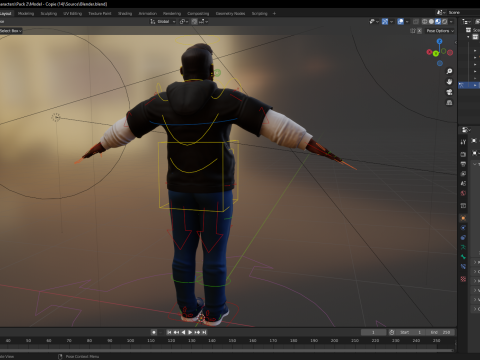
Task: Open the Rendering workspace tab
Action: 172,13
